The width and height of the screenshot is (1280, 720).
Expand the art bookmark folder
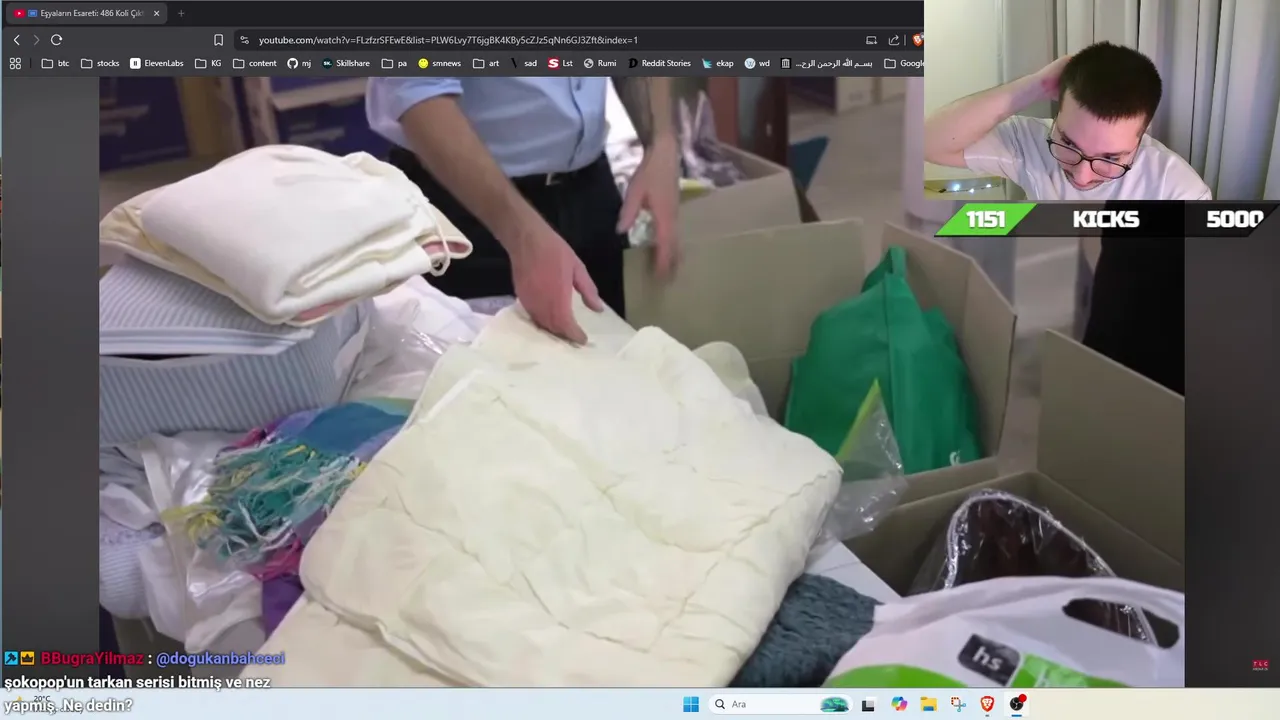[487, 63]
